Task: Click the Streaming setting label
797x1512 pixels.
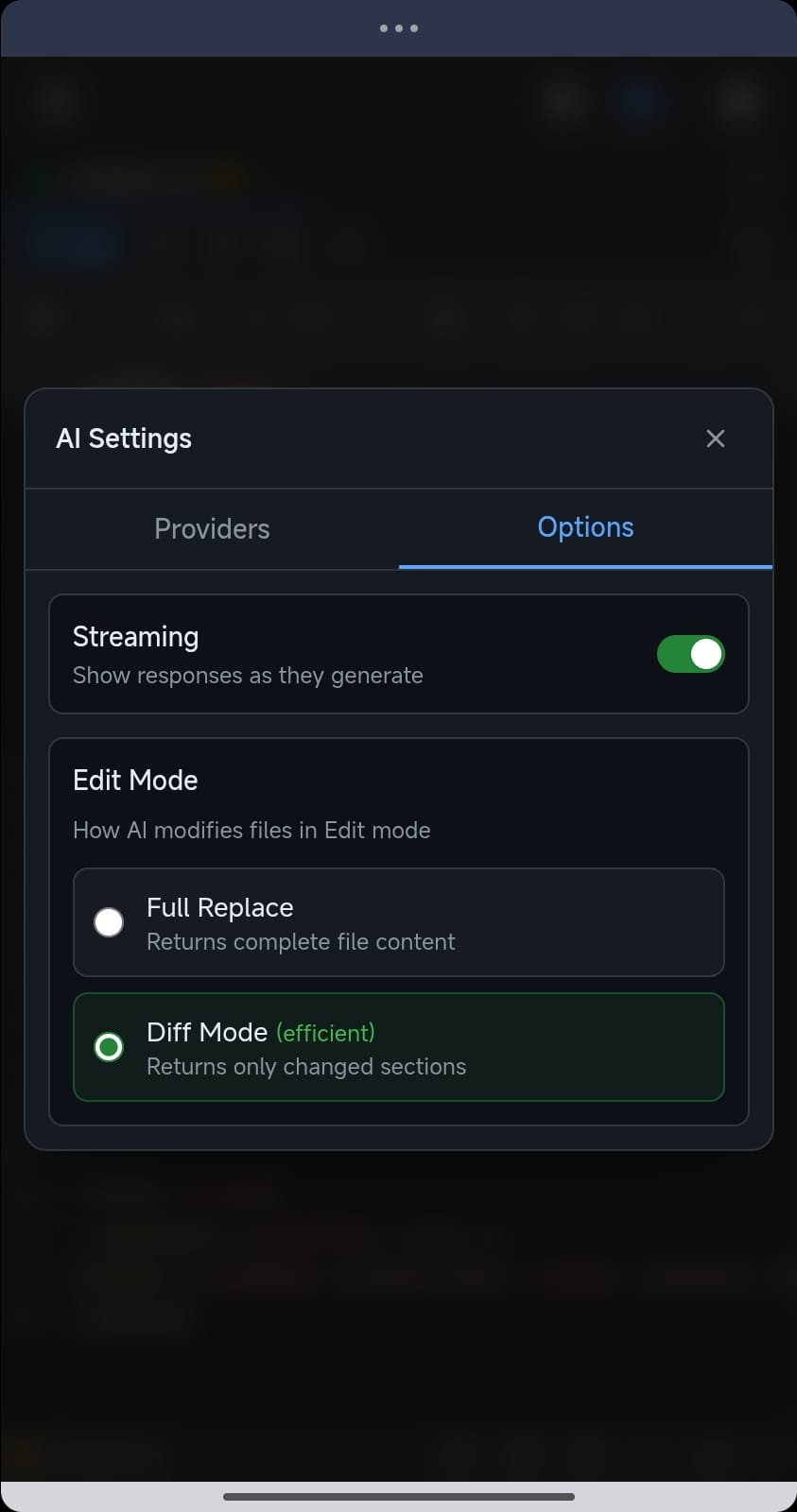Action: 135,637
